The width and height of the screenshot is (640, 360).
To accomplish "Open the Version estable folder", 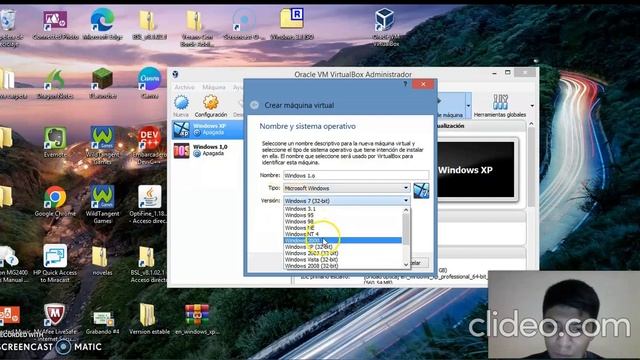I will (x=149, y=319).
